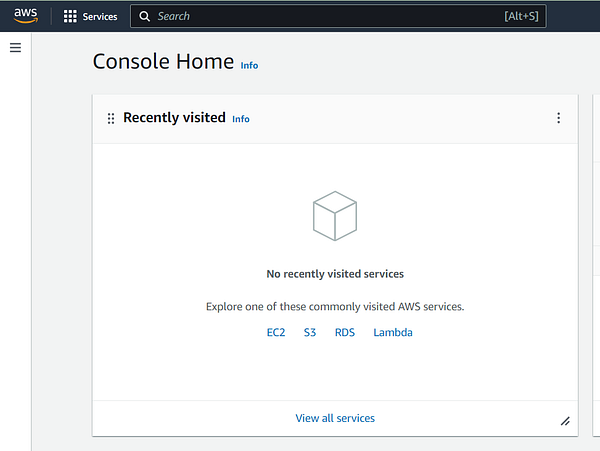Click the Services menu label
Viewport: 600px width, 451px height.
(100, 17)
